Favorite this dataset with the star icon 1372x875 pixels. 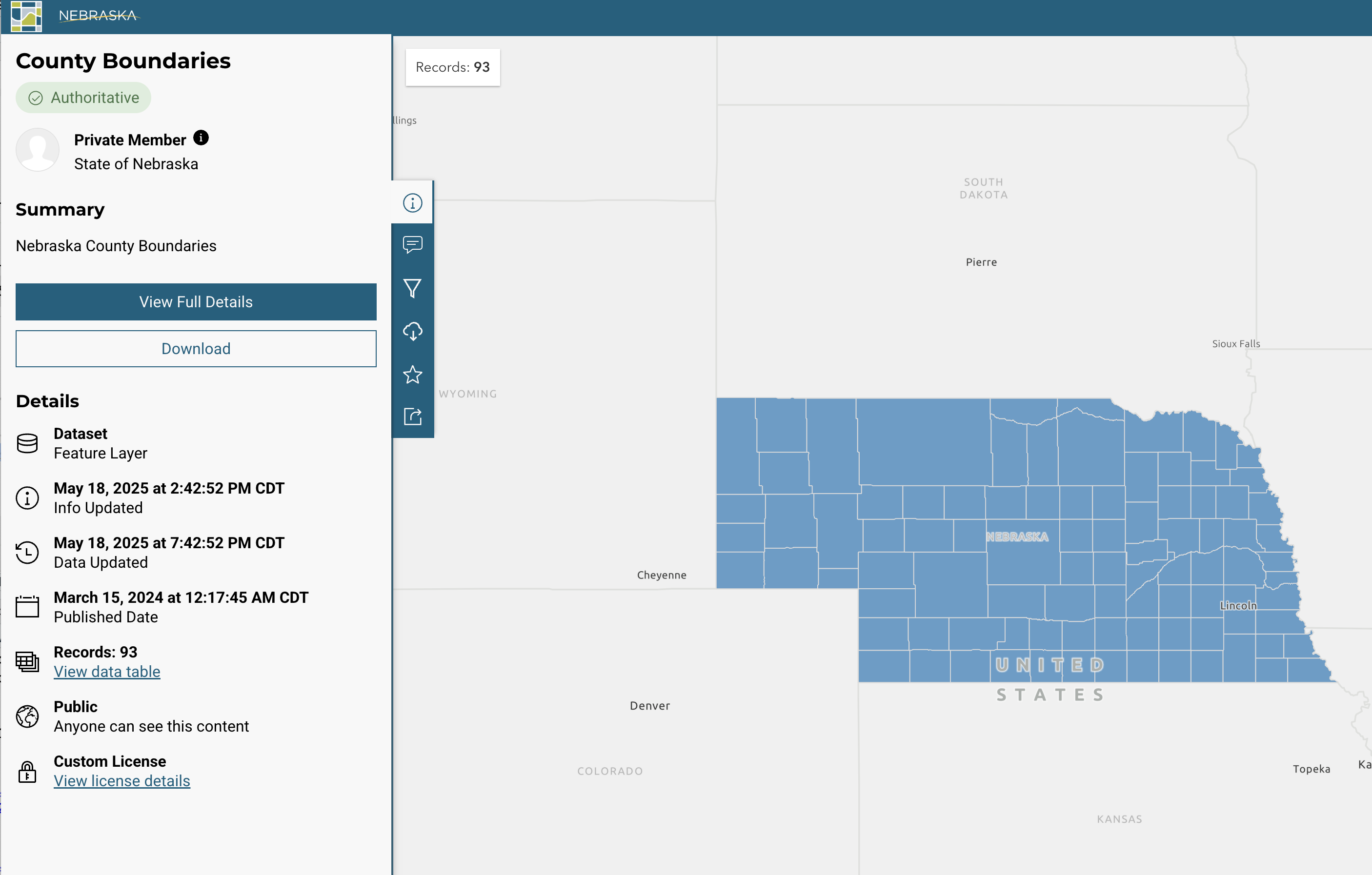point(412,374)
